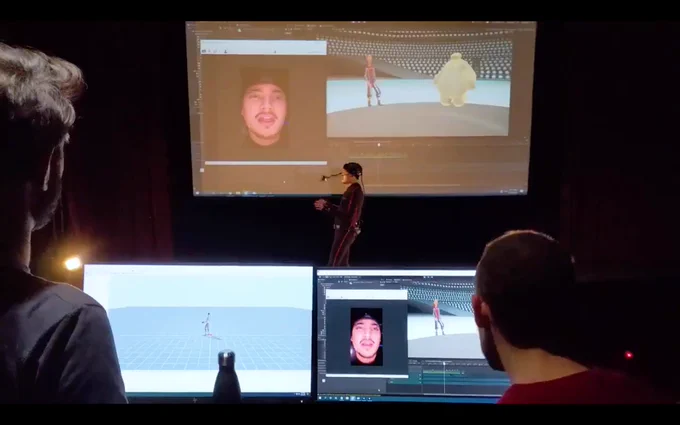This screenshot has width=680, height=425.
Task: Select the face capture video on the projected screen
Action: pos(265,109)
